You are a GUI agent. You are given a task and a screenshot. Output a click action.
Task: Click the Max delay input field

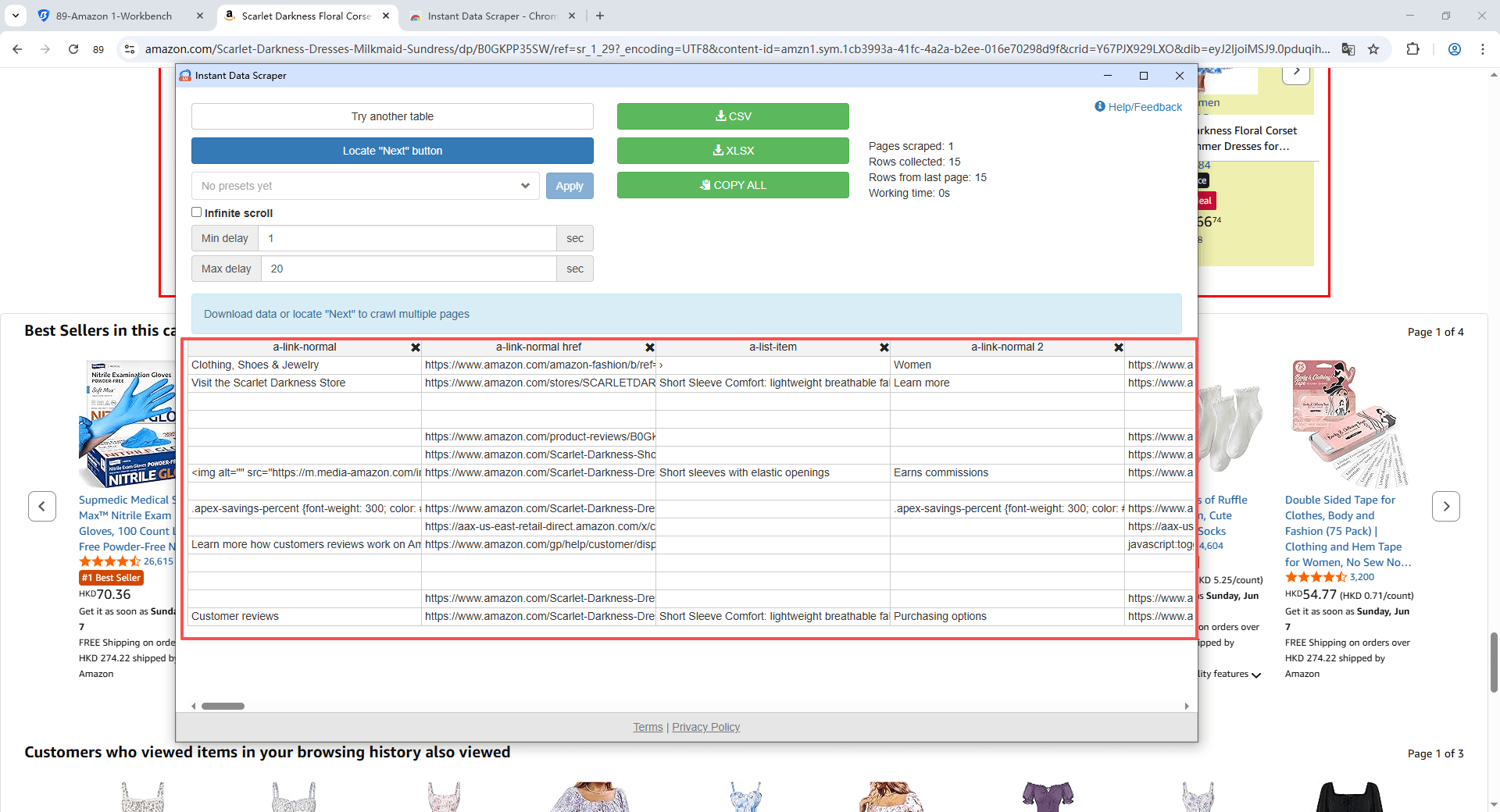click(409, 269)
